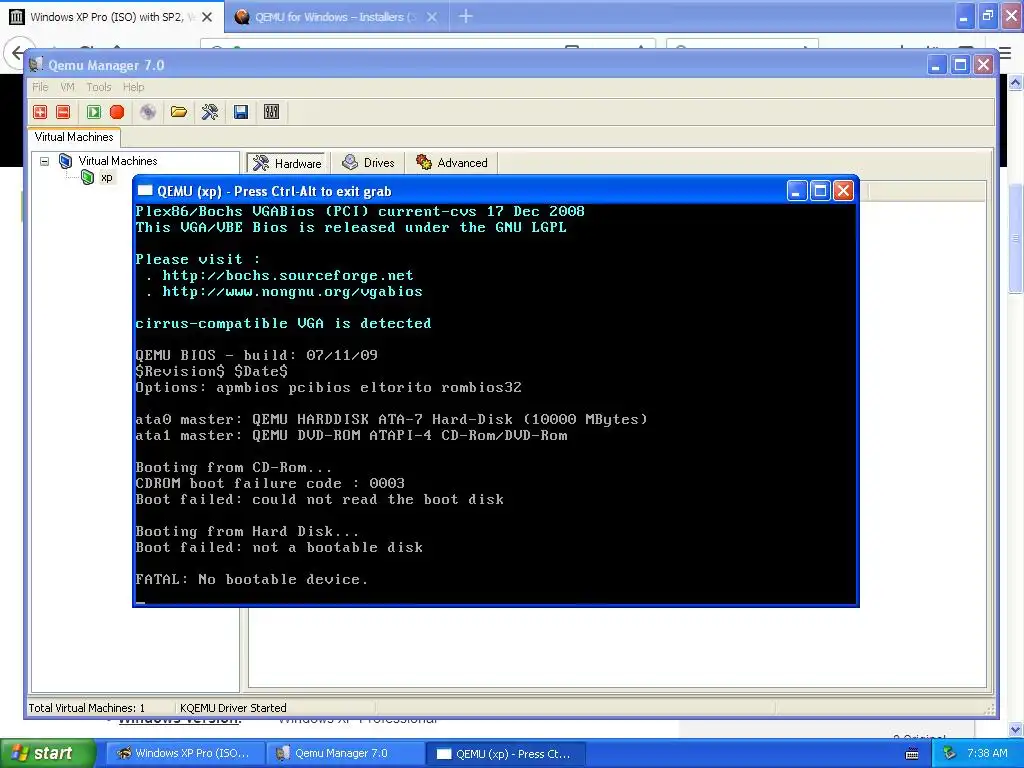
Task: Click the keyboard icon in system tray
Action: pyautogui.click(x=912, y=754)
